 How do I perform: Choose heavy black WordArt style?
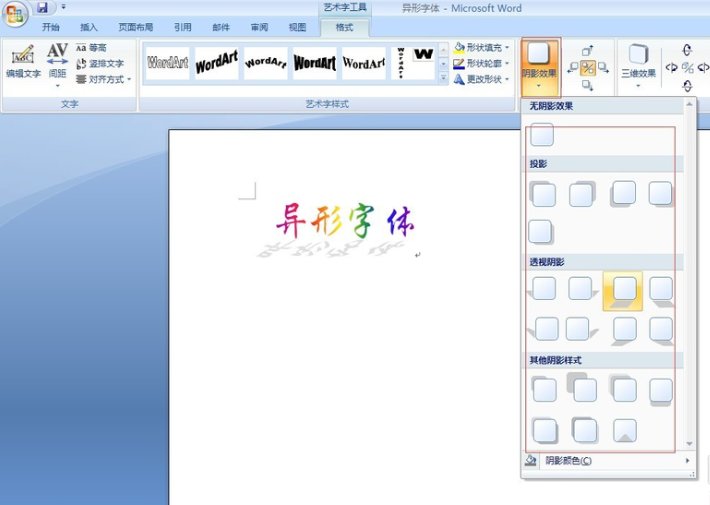point(315,63)
